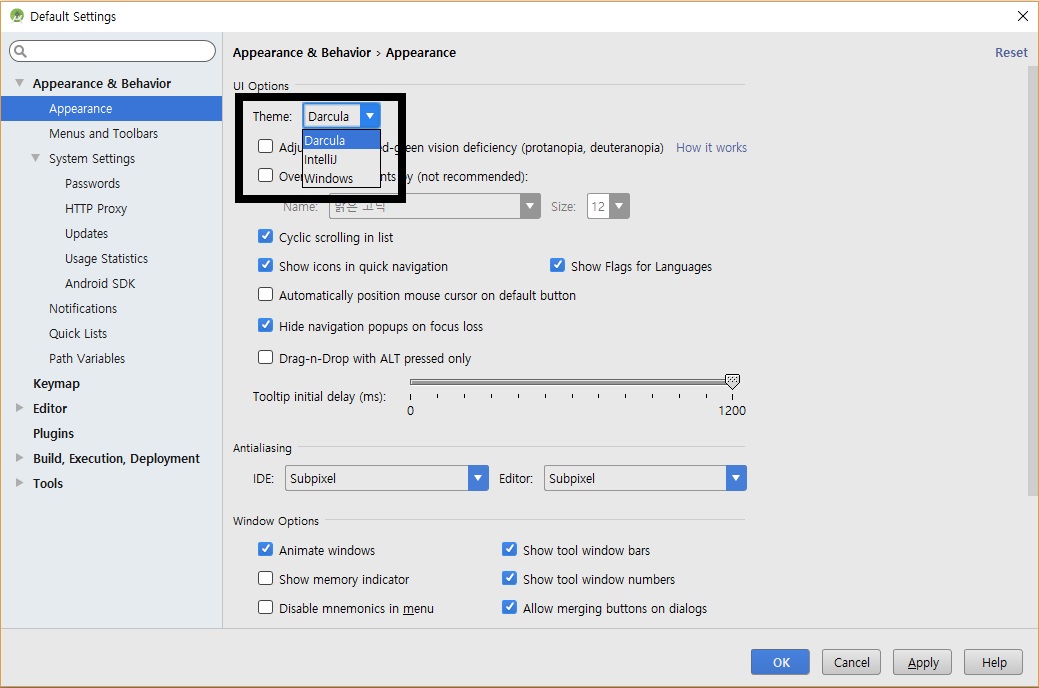Click the search magnifier icon

[21, 51]
